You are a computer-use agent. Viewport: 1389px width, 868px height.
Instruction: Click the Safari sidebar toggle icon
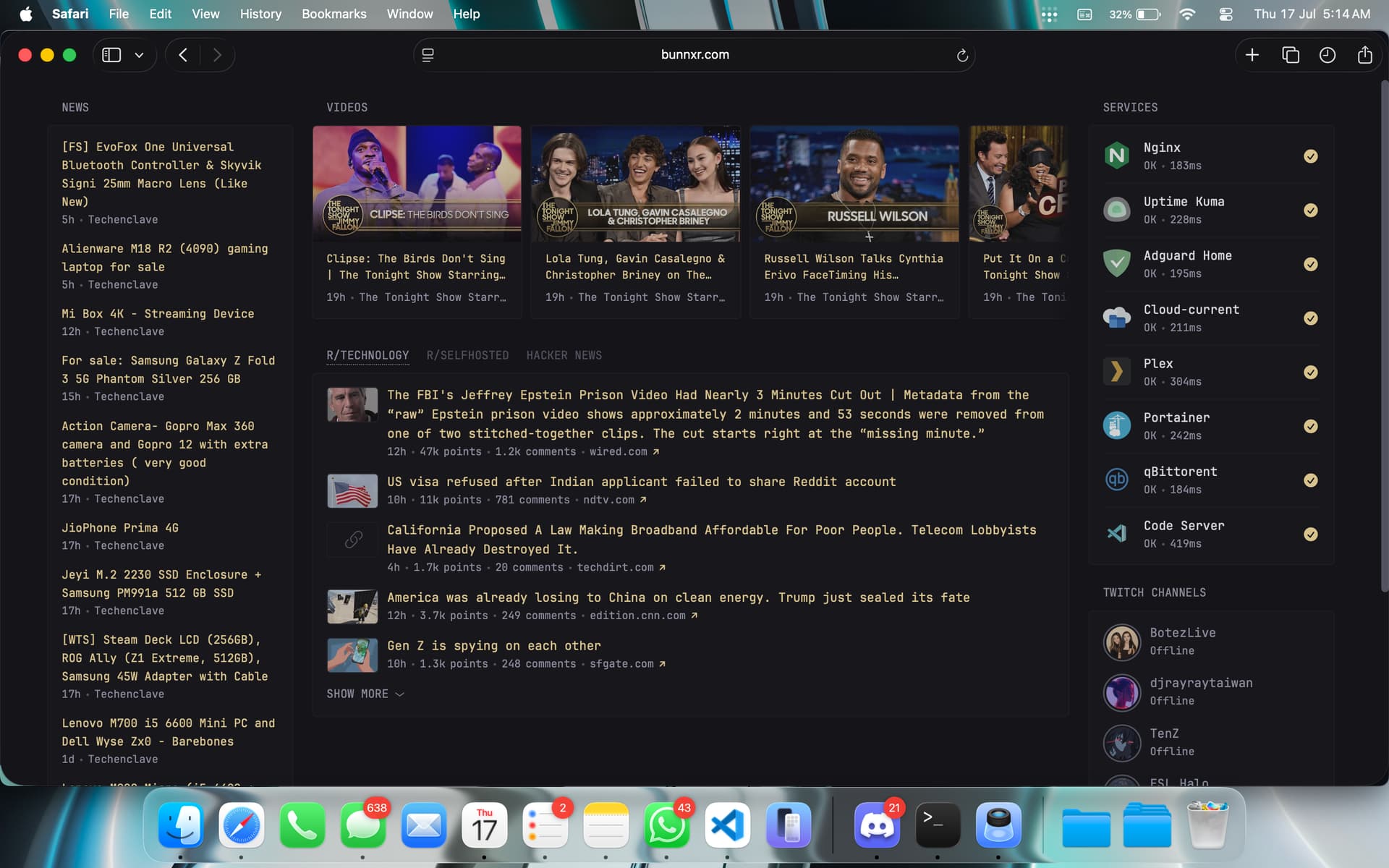point(111,55)
